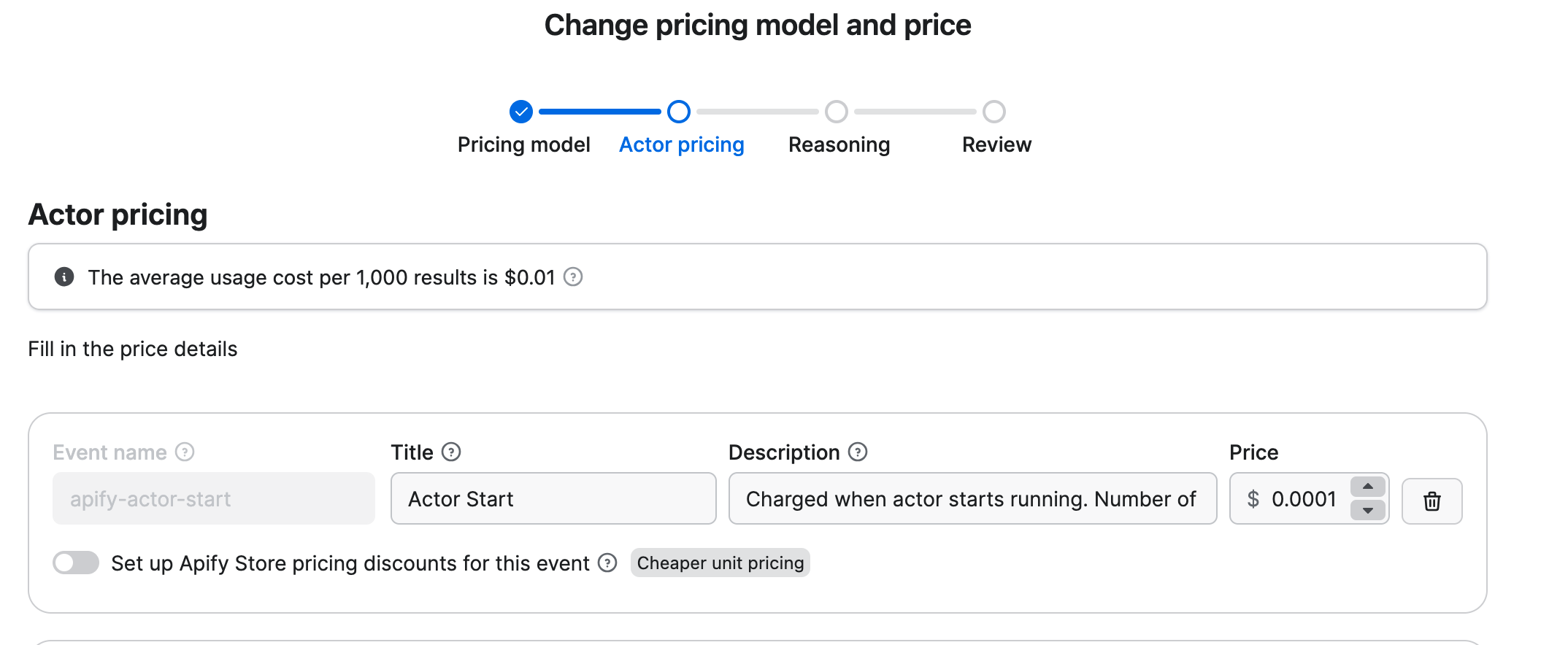Click the disabled apify-actor-start event name field
1568x645 pixels.
213,499
